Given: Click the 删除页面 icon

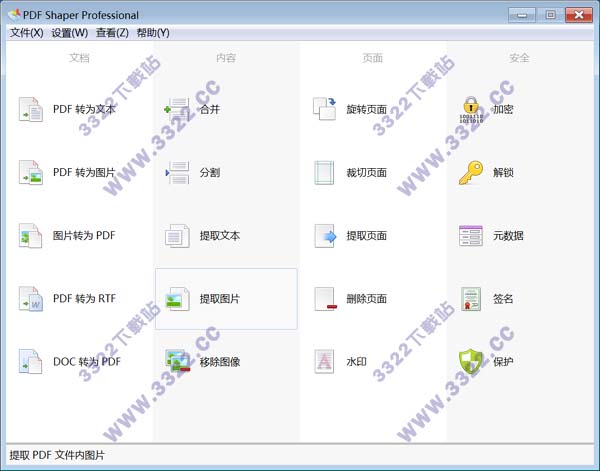Looking at the screenshot, I should pyautogui.click(x=325, y=299).
